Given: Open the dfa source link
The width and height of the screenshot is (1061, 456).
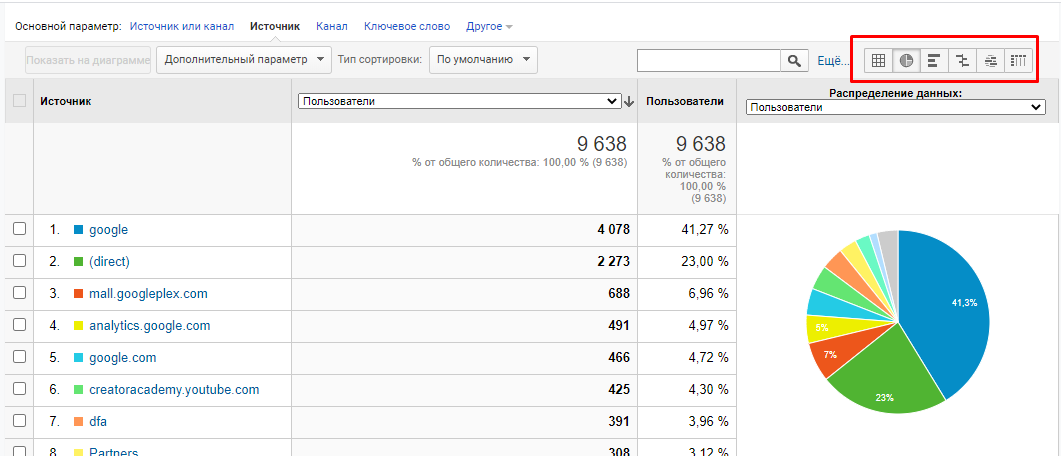Looking at the screenshot, I should click(98, 421).
